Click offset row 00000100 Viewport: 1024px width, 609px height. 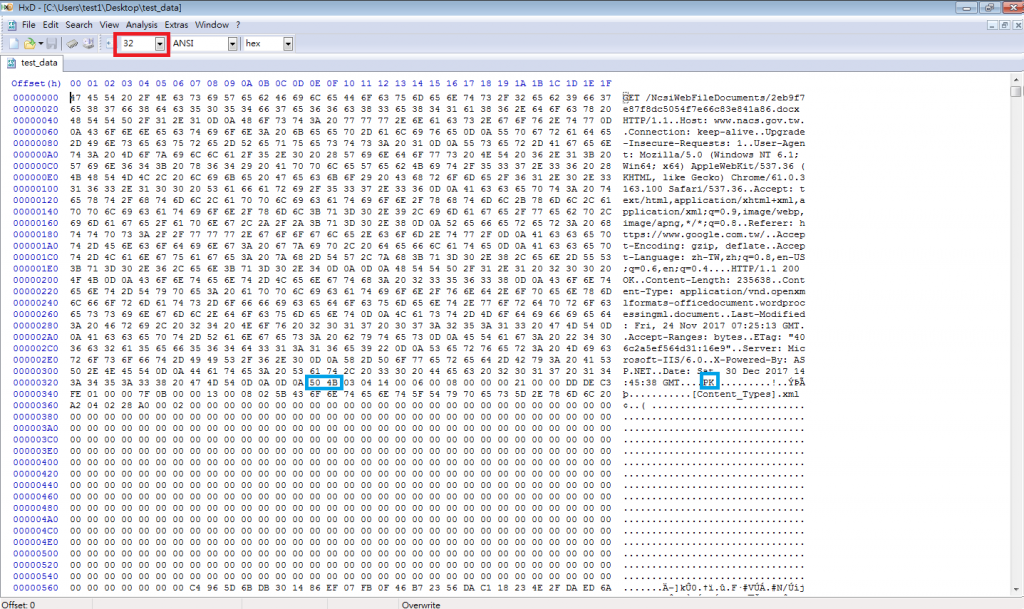point(36,189)
